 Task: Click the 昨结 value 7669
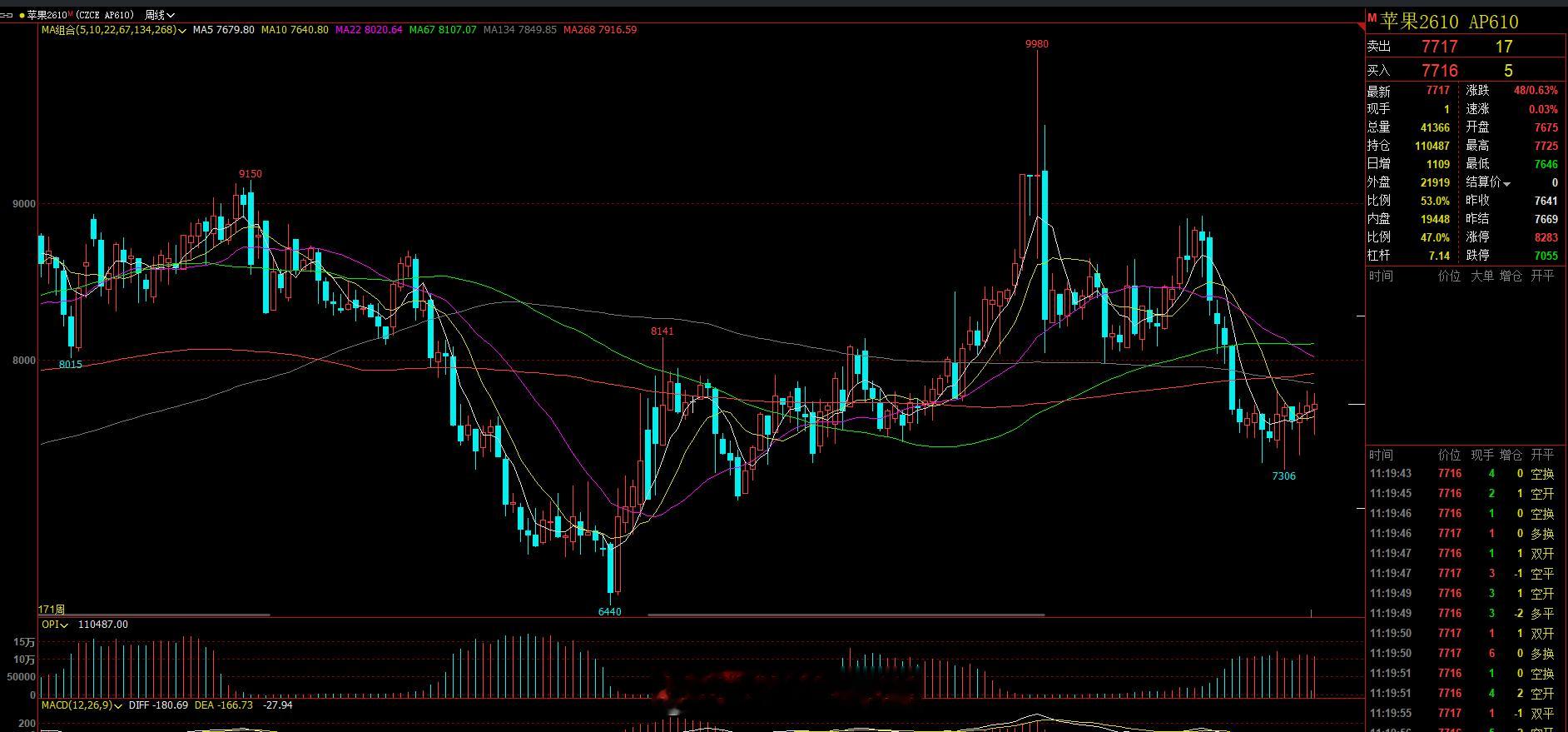1546,220
